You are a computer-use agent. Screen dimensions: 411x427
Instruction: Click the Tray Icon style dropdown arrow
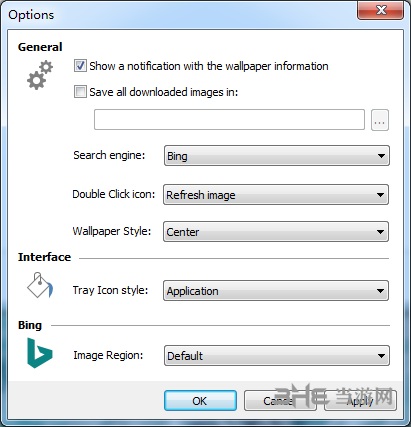tap(380, 291)
